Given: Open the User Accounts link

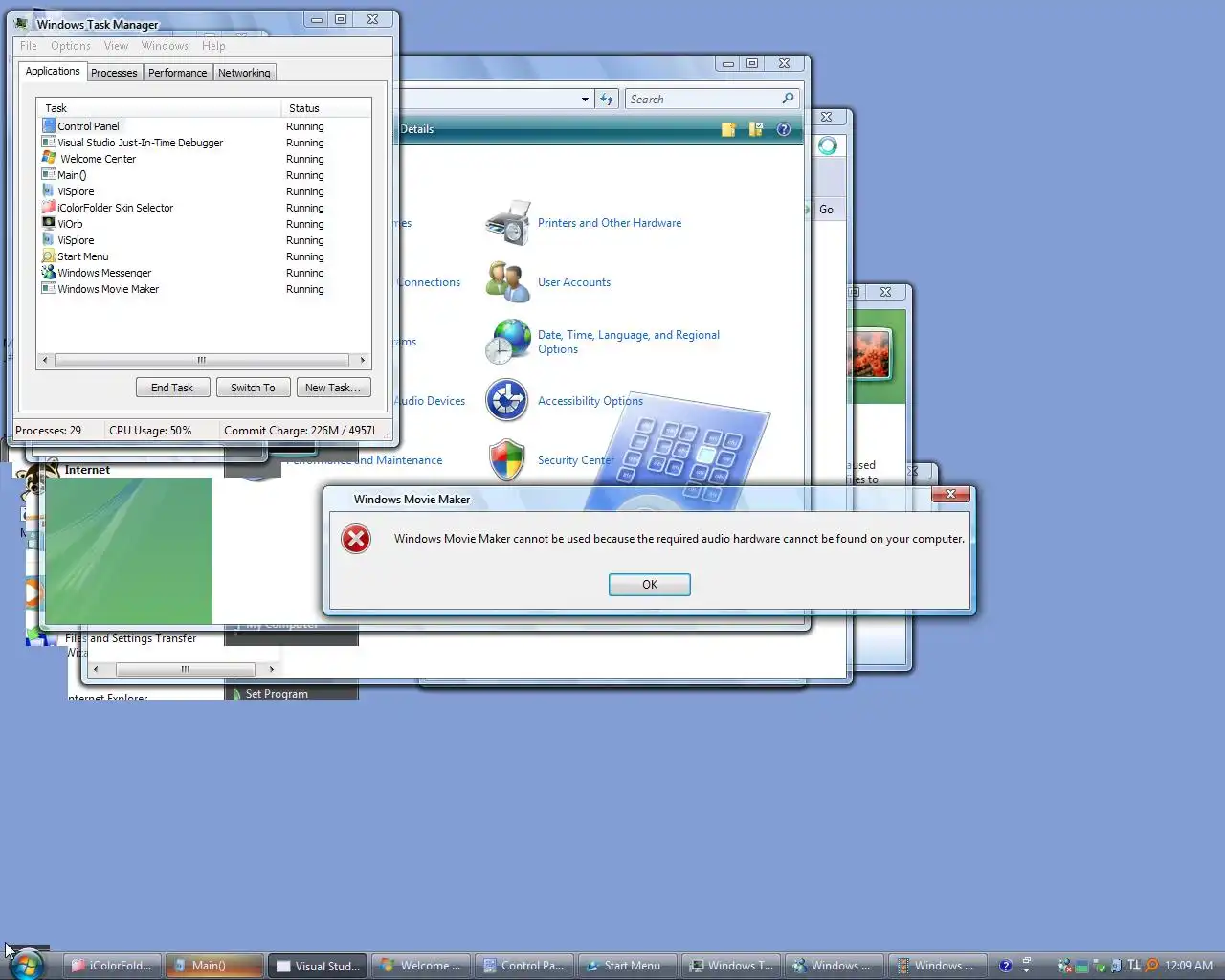Looking at the screenshot, I should [574, 282].
